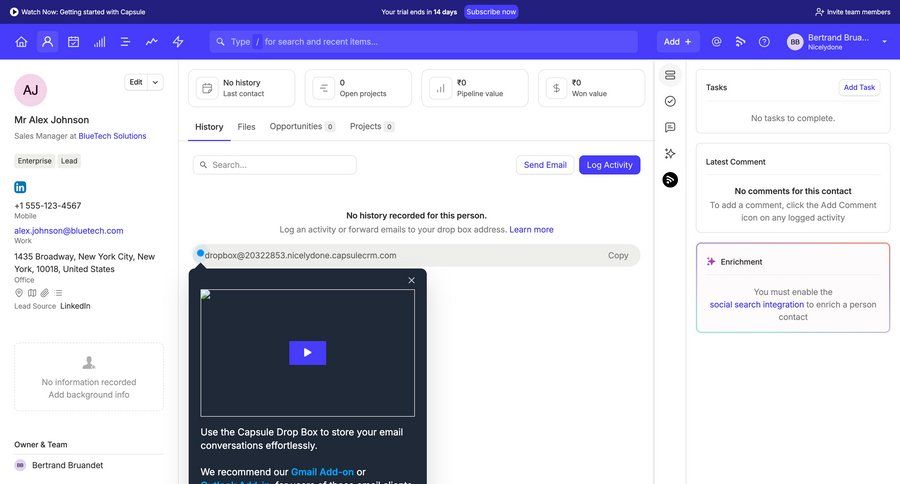This screenshot has height=484, width=900.
Task: Open the activity feed icon in navbar
Action: coord(740,42)
